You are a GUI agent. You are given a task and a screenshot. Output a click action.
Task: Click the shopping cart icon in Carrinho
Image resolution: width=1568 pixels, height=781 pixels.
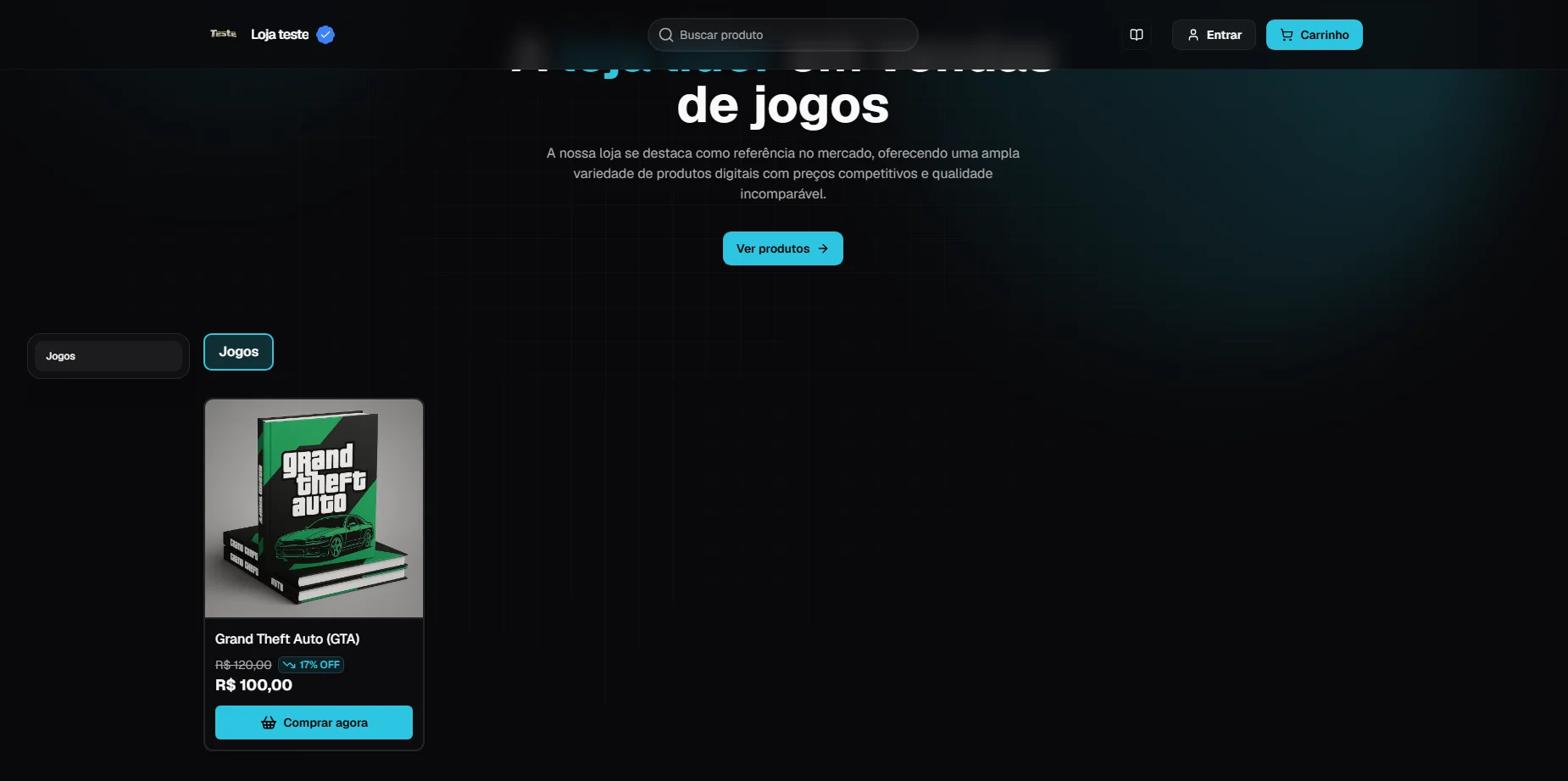(1287, 35)
